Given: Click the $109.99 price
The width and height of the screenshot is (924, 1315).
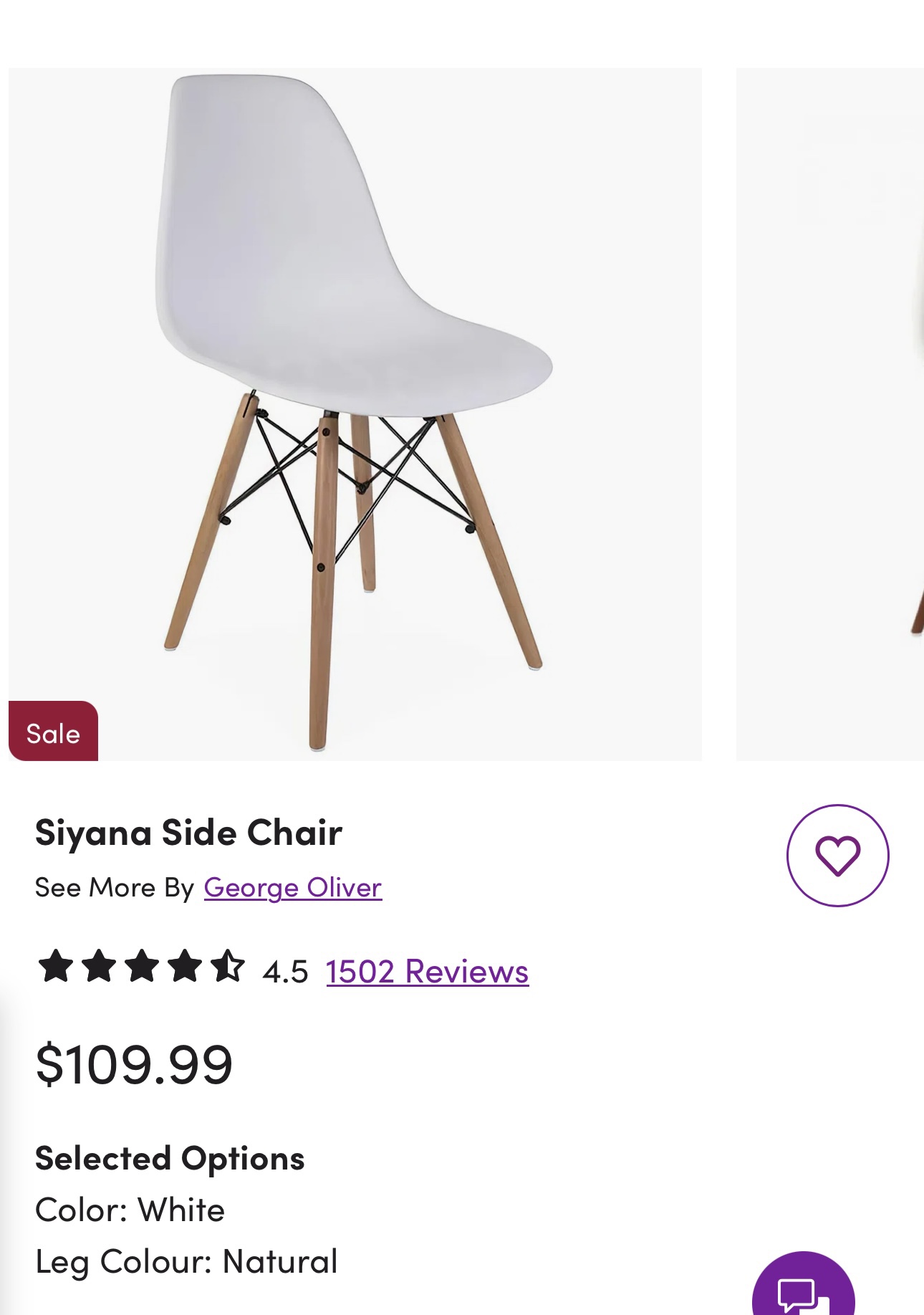Looking at the screenshot, I should (x=134, y=1064).
